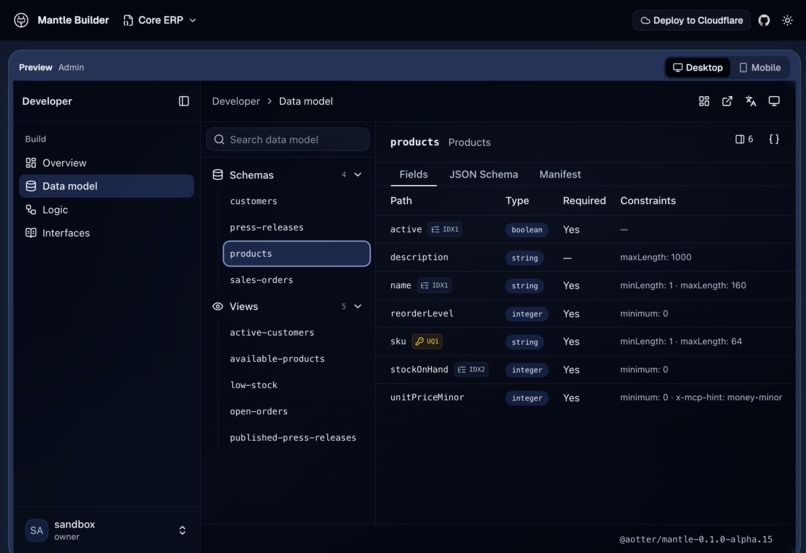Click the Interfaces book icon
Viewport: 806px width, 553px height.
(x=31, y=233)
